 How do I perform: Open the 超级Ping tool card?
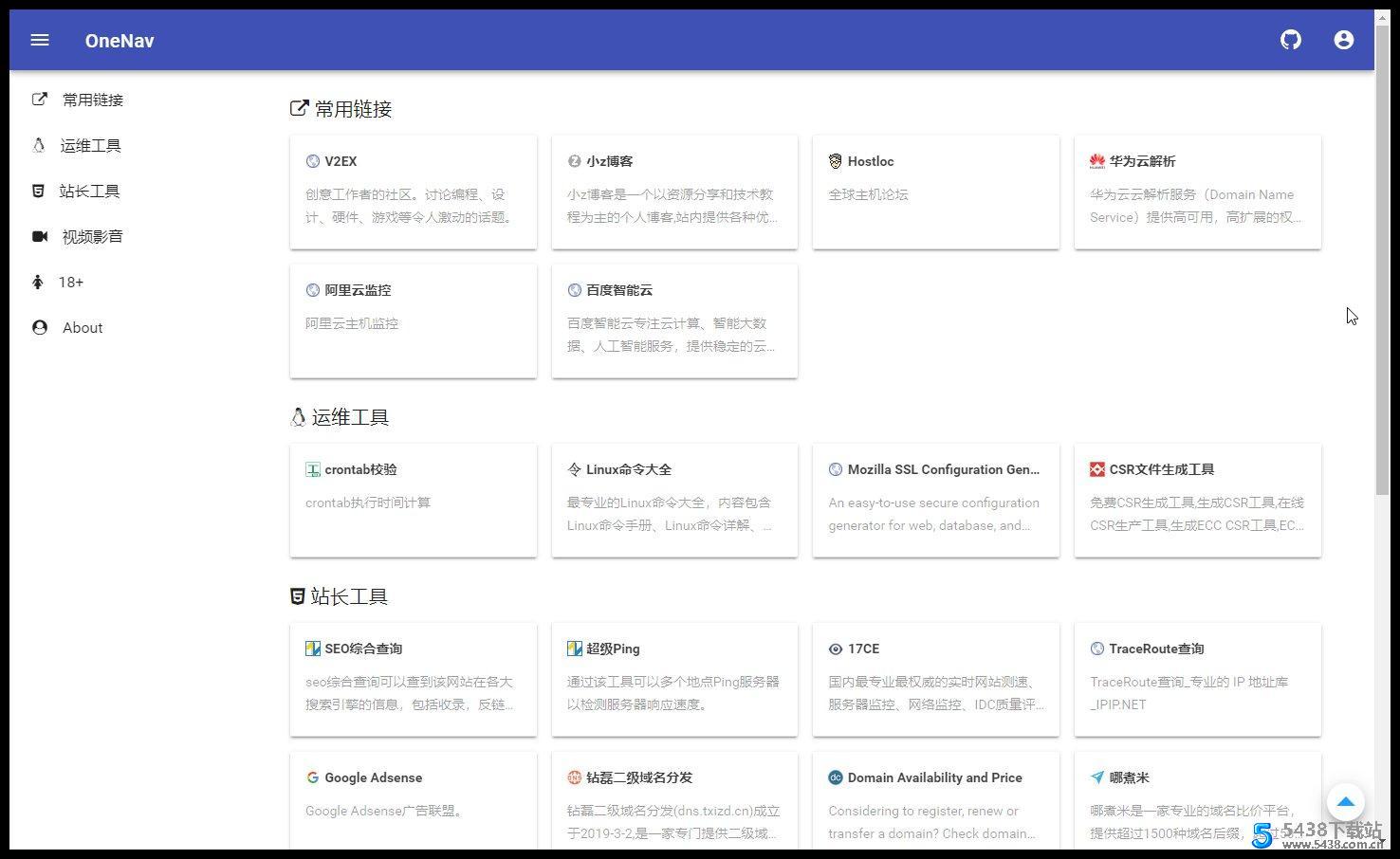point(674,679)
